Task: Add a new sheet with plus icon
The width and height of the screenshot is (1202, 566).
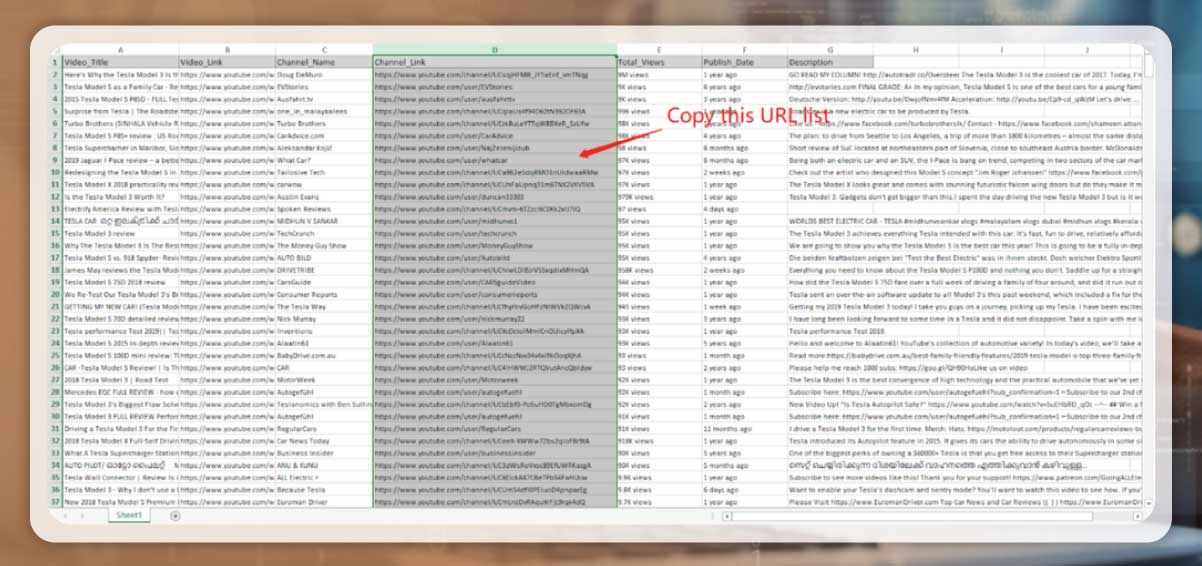Action: tap(176, 516)
